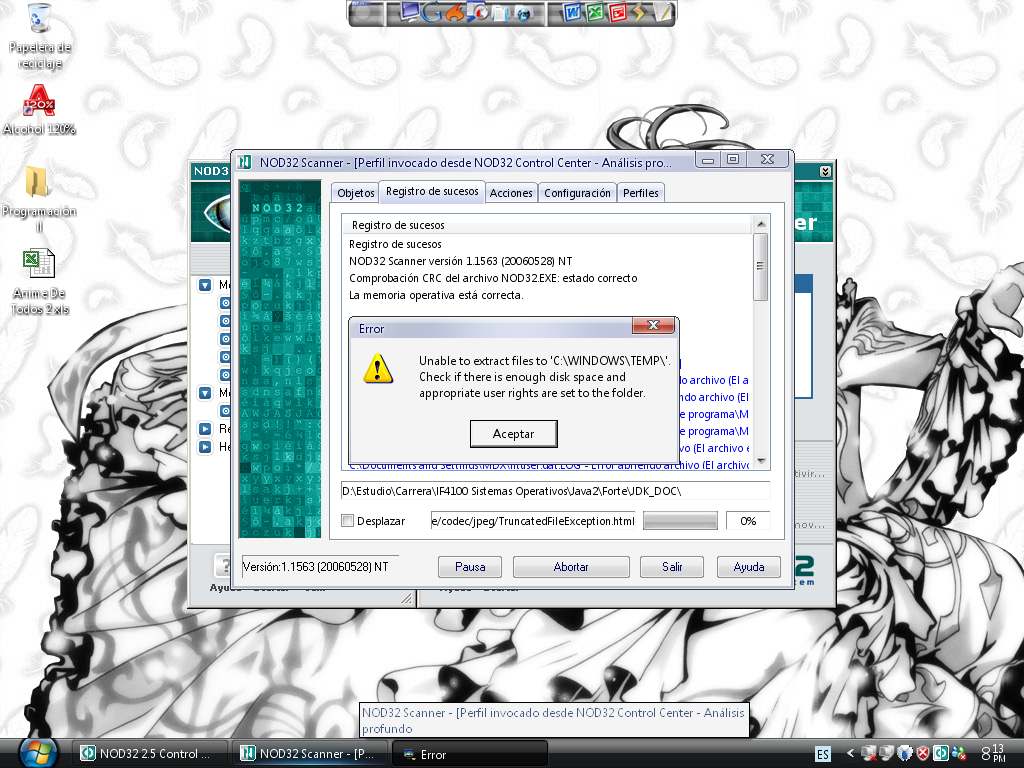Open the Messenger tray icon

pos(959,754)
